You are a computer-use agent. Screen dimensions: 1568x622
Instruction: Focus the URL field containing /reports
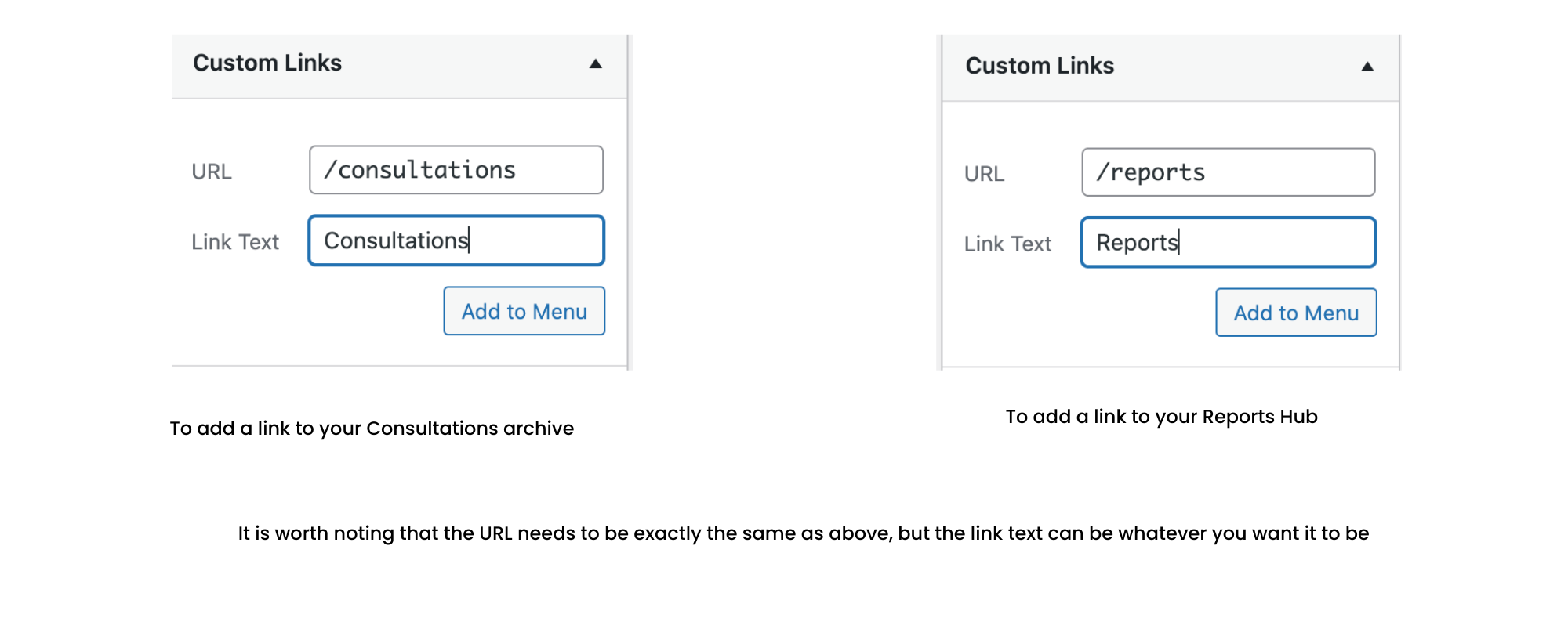click(x=1228, y=172)
